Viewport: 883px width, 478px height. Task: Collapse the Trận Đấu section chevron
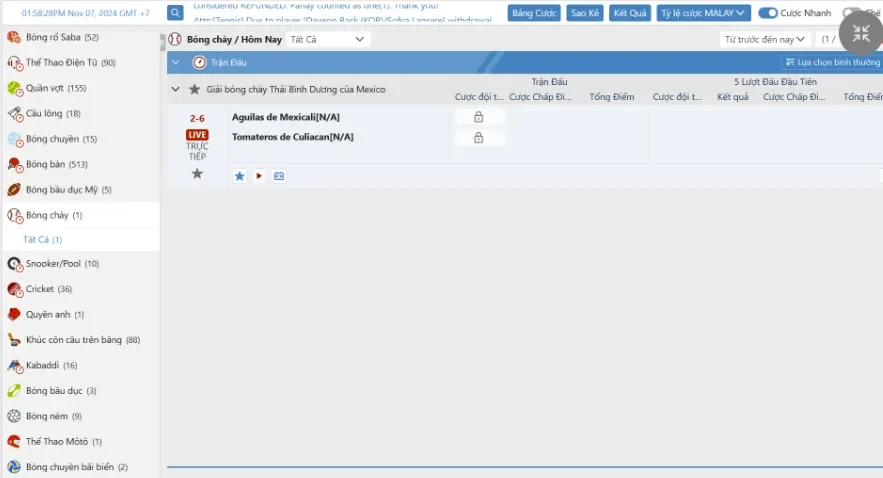[176, 62]
